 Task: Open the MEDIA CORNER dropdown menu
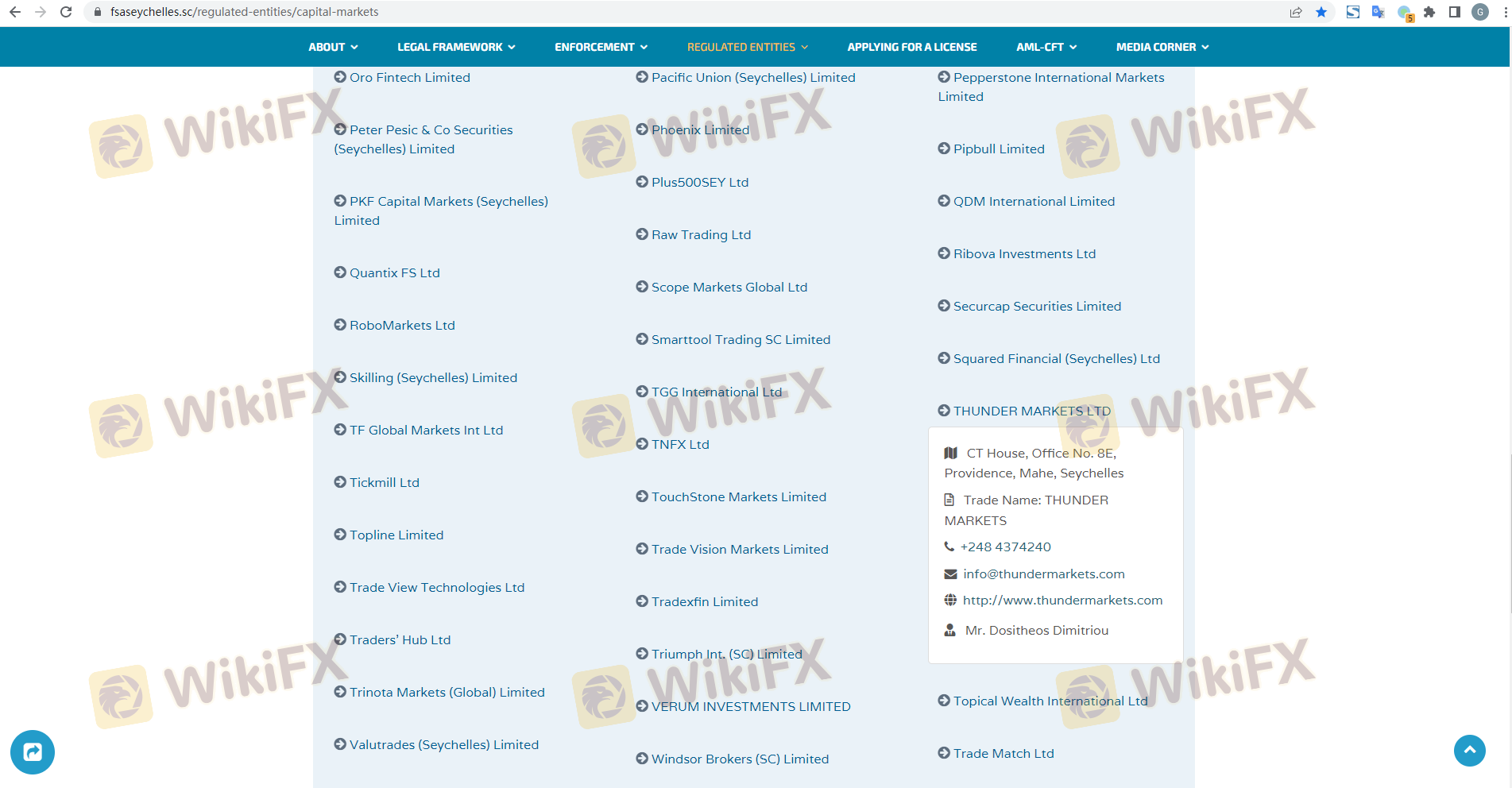tap(1162, 47)
